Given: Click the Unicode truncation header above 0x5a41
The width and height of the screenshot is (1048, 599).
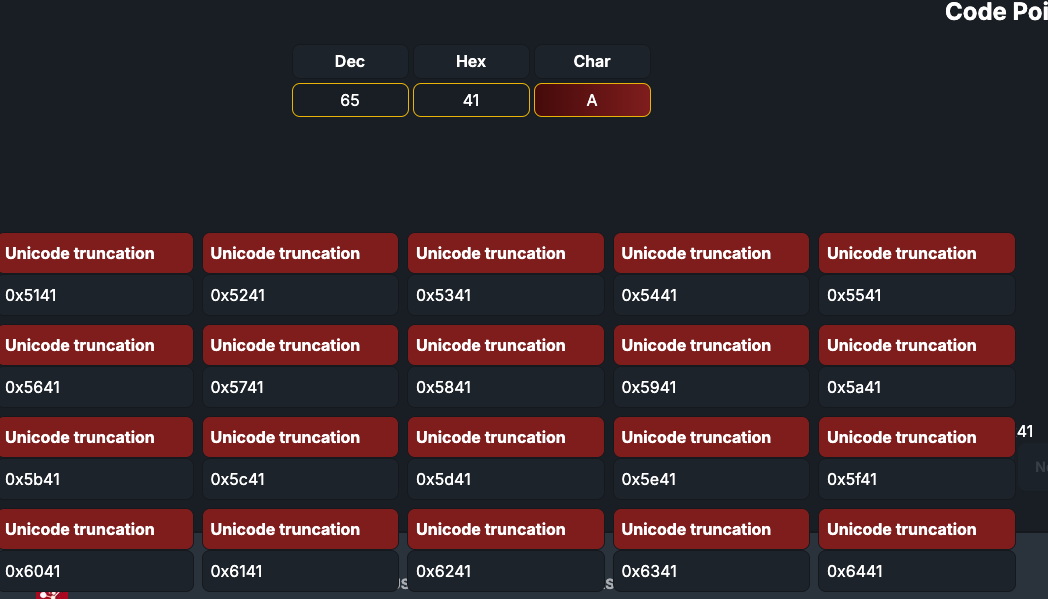Looking at the screenshot, I should tap(917, 346).
